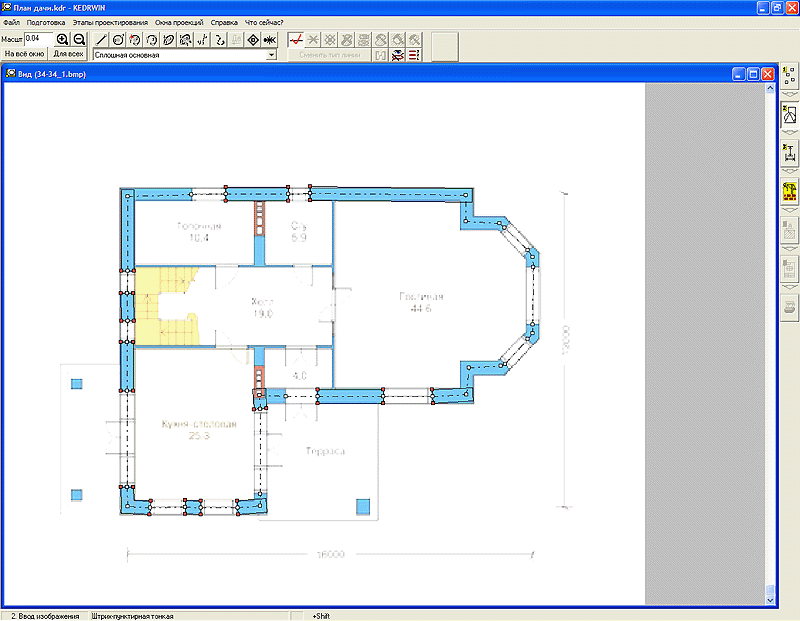Click the Для всех button

click(68, 54)
